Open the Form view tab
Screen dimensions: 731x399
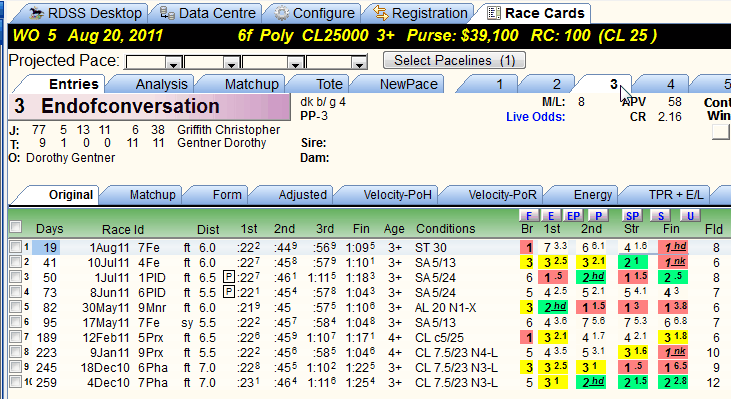[216, 195]
